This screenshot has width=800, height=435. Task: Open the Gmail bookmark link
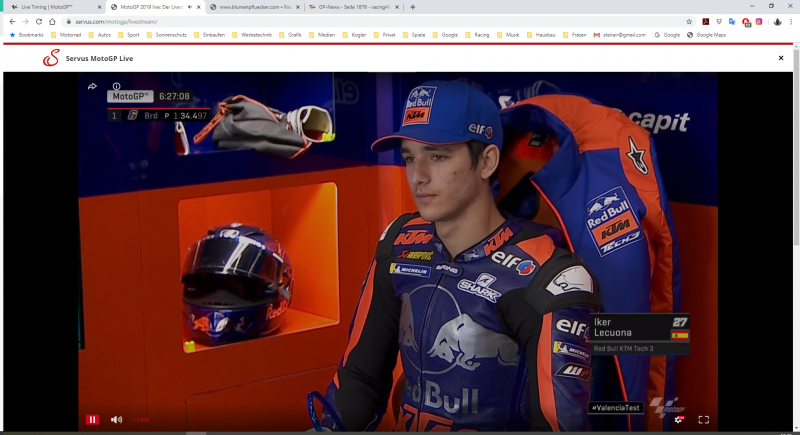click(619, 35)
